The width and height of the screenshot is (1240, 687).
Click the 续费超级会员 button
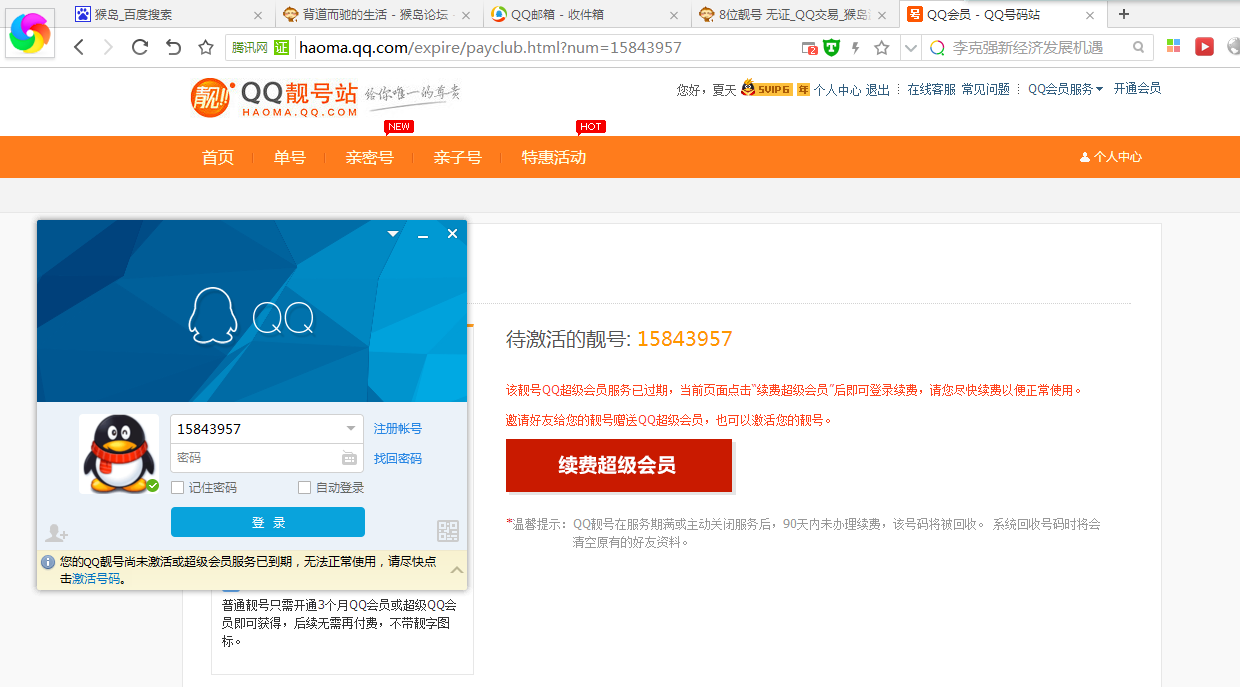point(619,465)
